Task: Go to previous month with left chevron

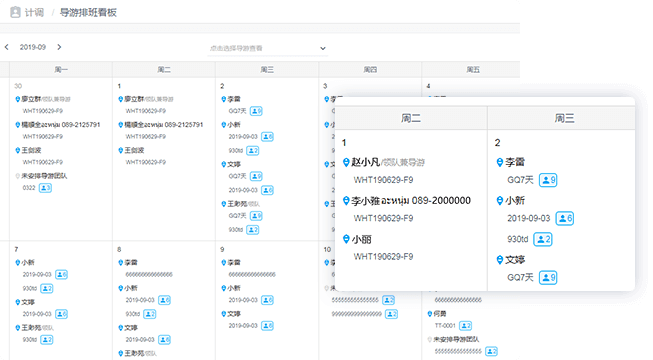Action: (7, 47)
